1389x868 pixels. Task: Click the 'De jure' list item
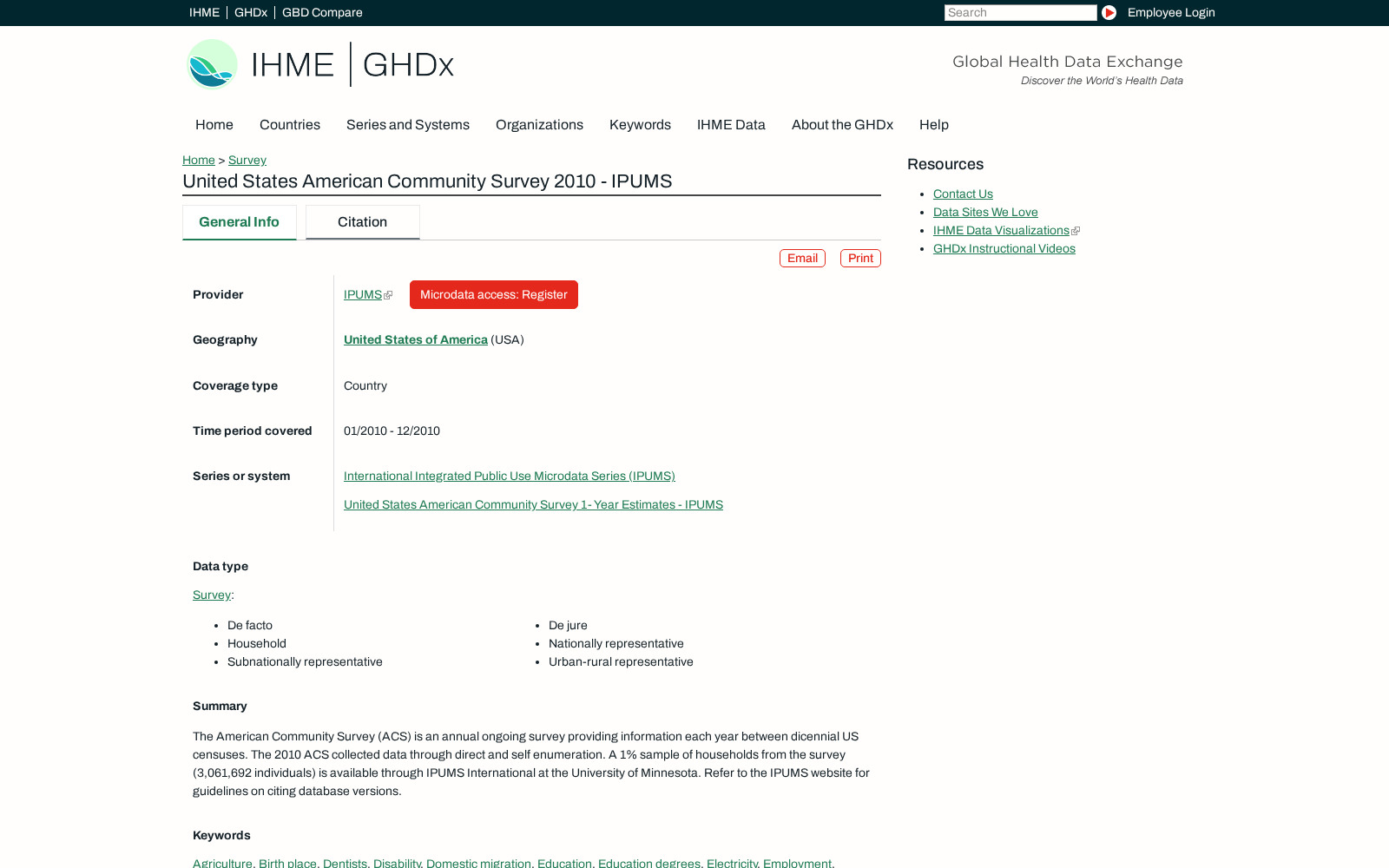click(x=568, y=626)
